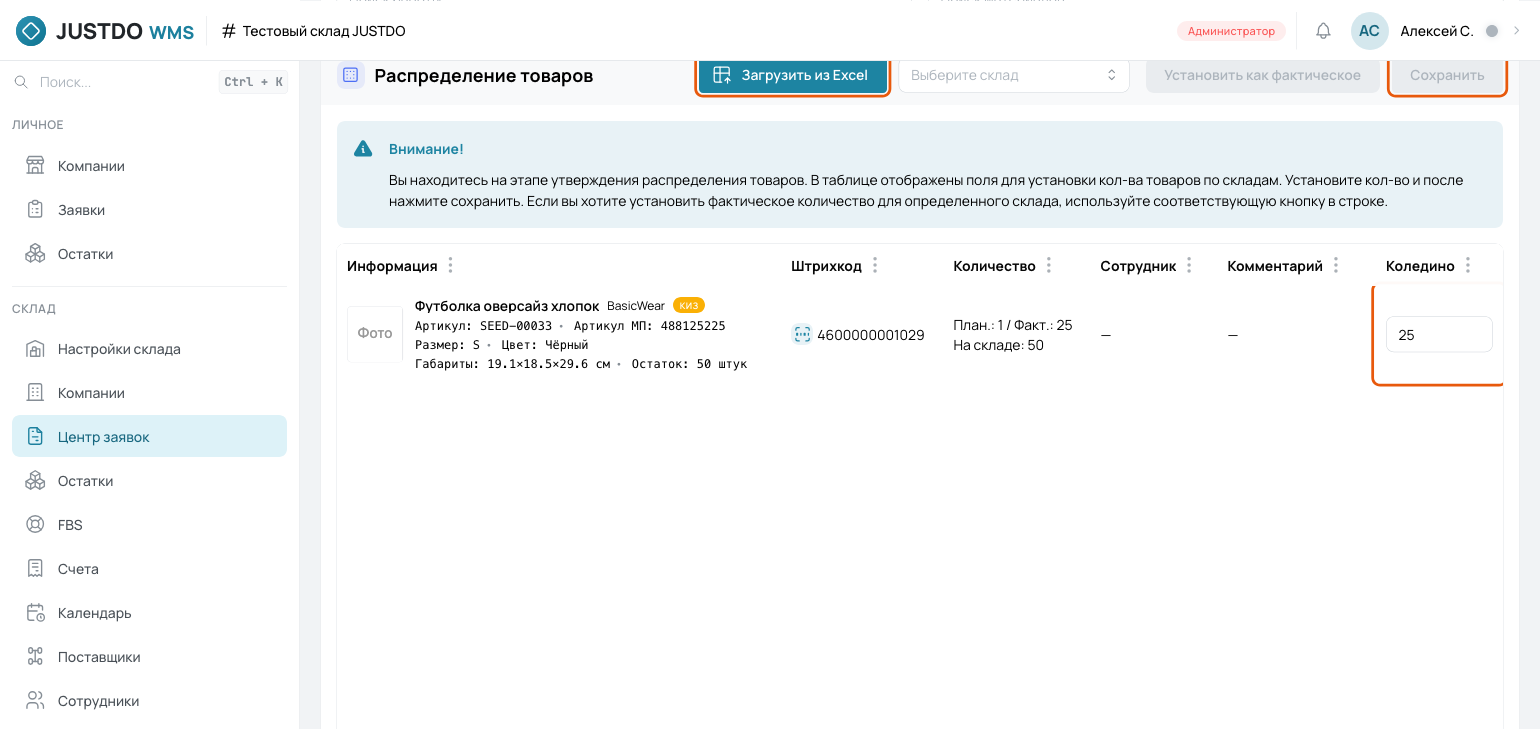Click the Счета receipt icon
1540x729 pixels.
click(35, 569)
